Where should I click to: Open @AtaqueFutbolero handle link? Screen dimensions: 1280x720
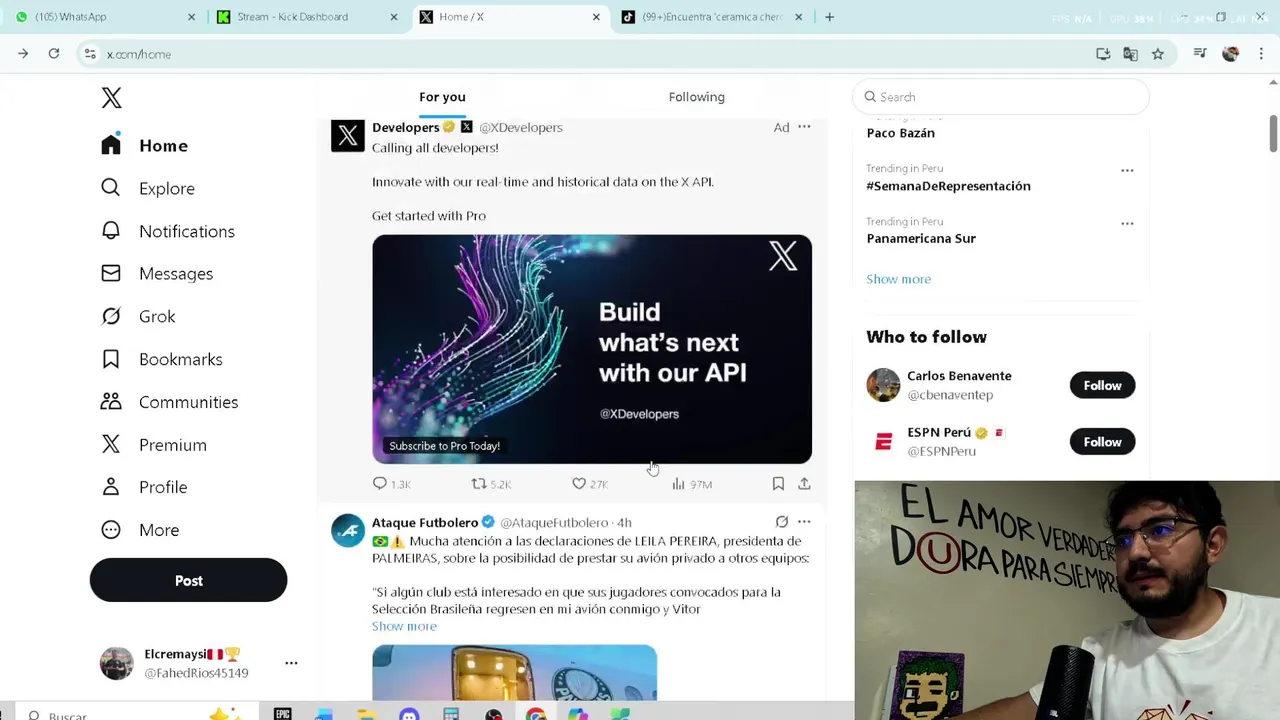pyautogui.click(x=554, y=522)
